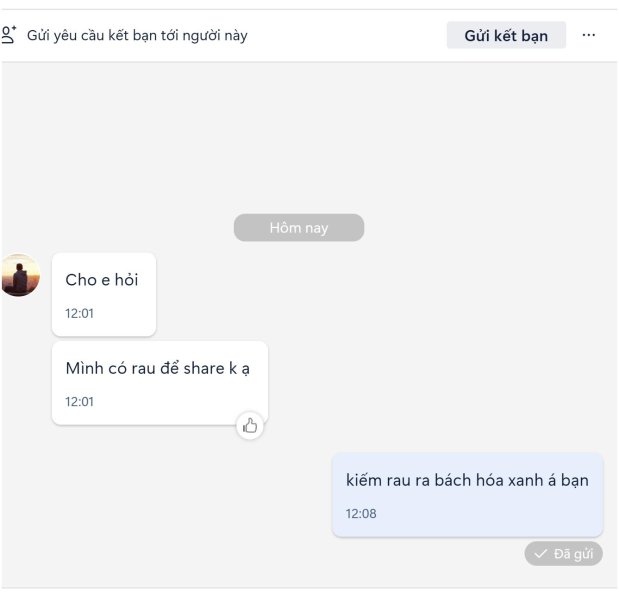Click the 12:01 time under "Cho e hỏi"
The image size is (619, 600).
[80, 313]
